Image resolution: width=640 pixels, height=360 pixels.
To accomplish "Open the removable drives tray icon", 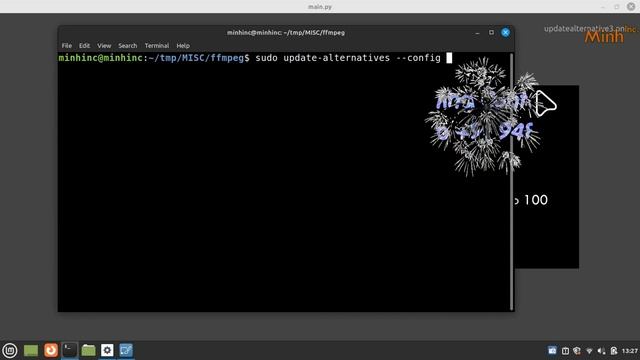I will click(614, 351).
